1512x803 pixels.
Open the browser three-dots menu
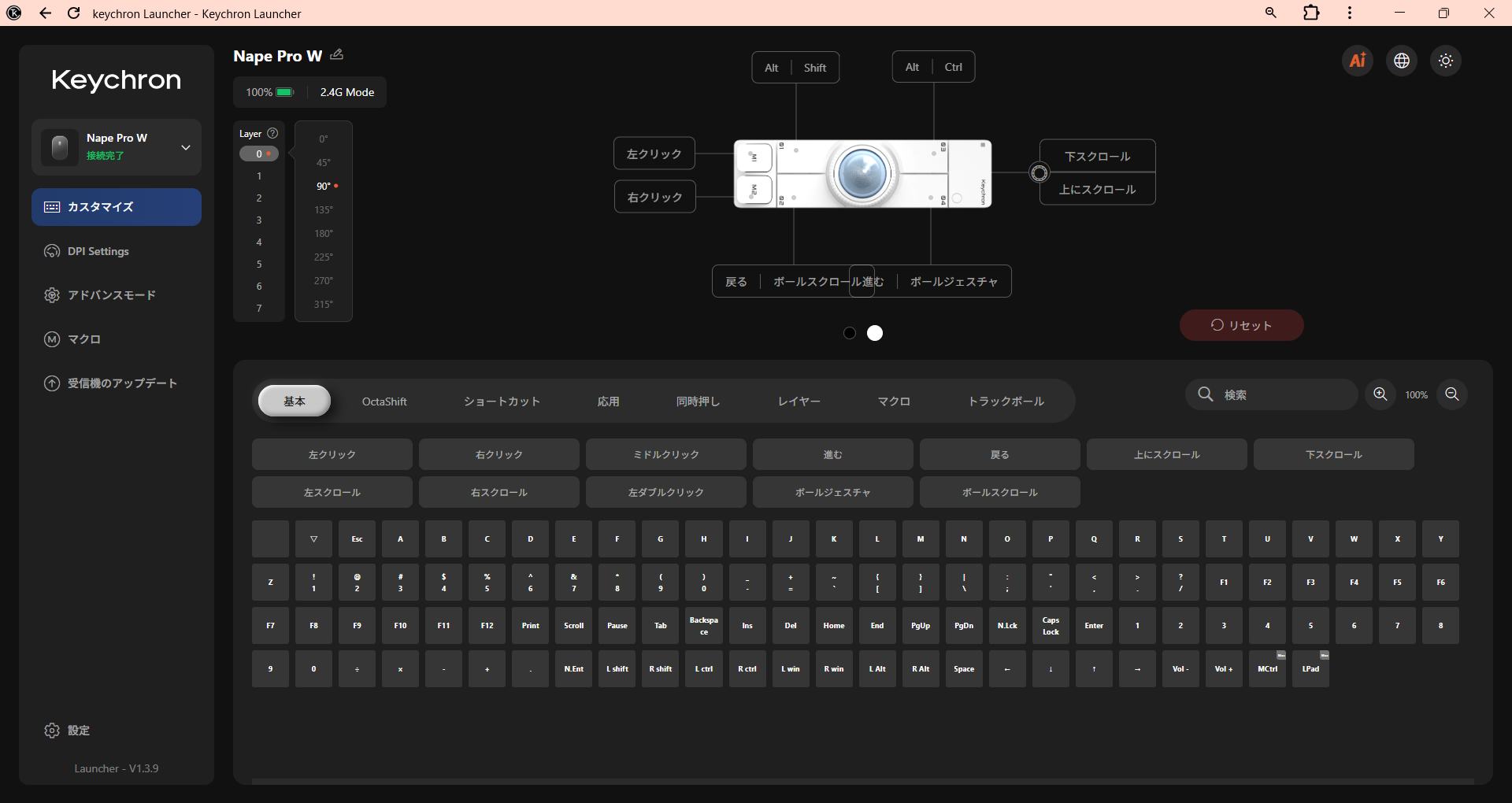(1350, 13)
